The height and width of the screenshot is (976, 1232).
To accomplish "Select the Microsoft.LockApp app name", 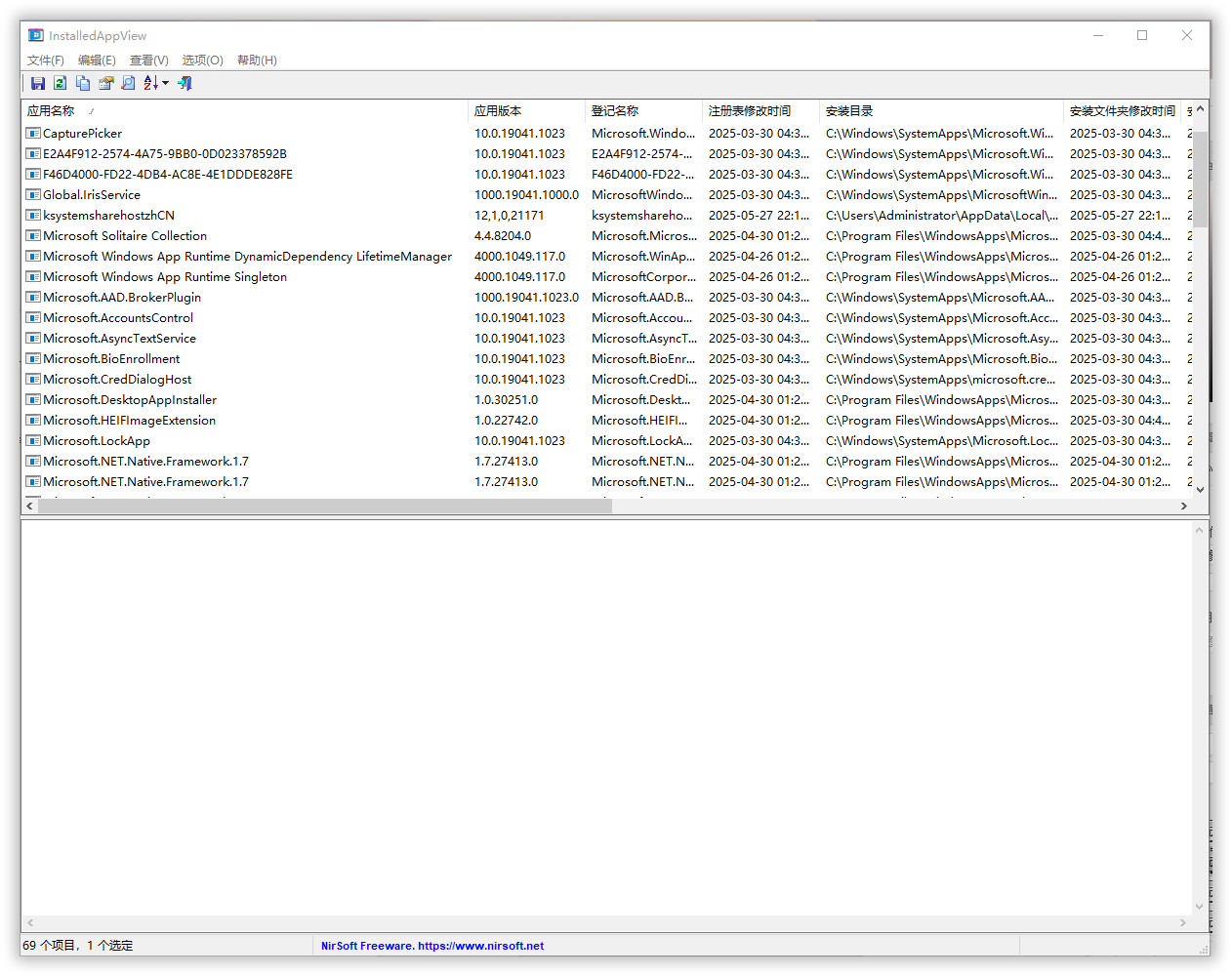I will pyautogui.click(x=97, y=441).
